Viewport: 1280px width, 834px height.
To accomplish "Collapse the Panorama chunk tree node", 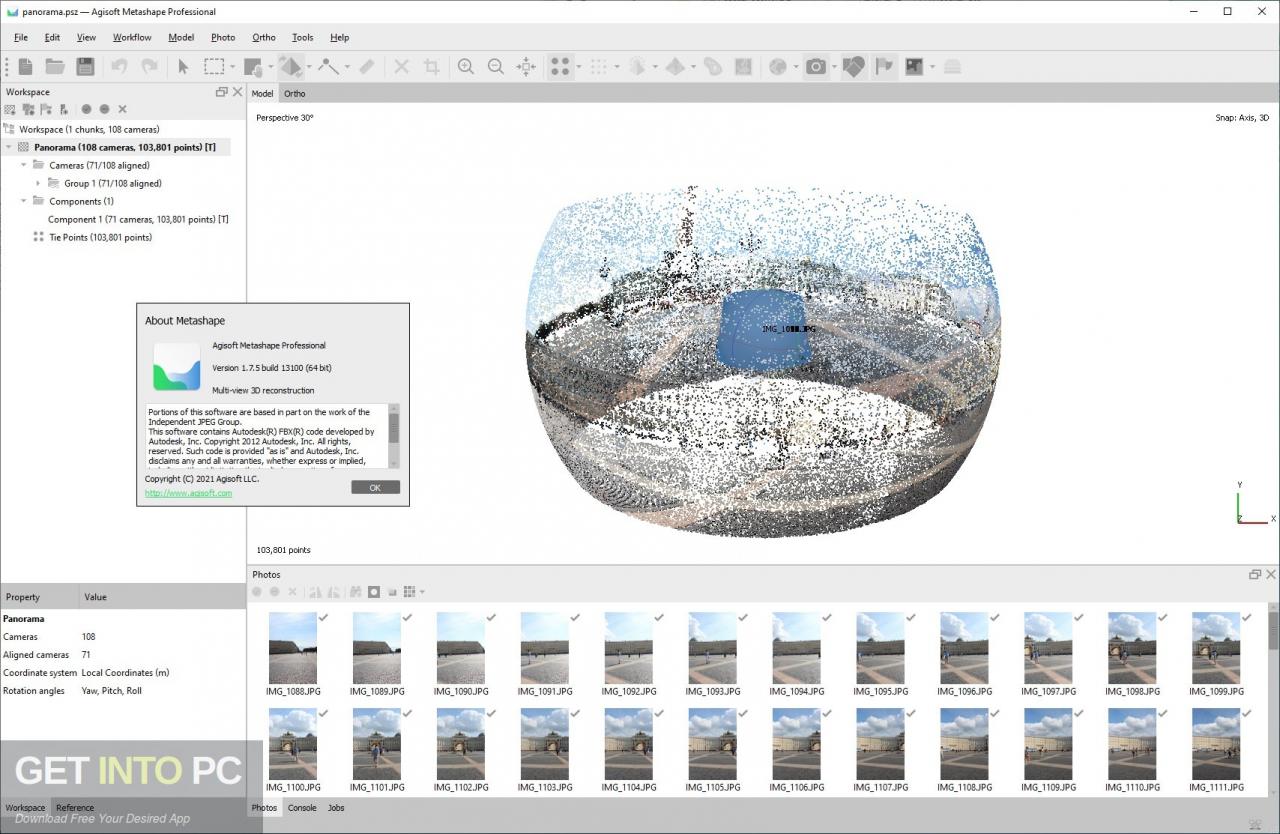I will tap(9, 147).
